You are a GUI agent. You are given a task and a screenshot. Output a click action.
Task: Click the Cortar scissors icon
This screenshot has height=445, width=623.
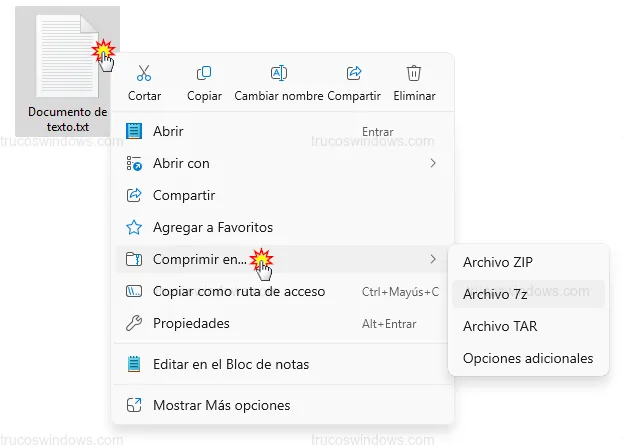pos(144,74)
